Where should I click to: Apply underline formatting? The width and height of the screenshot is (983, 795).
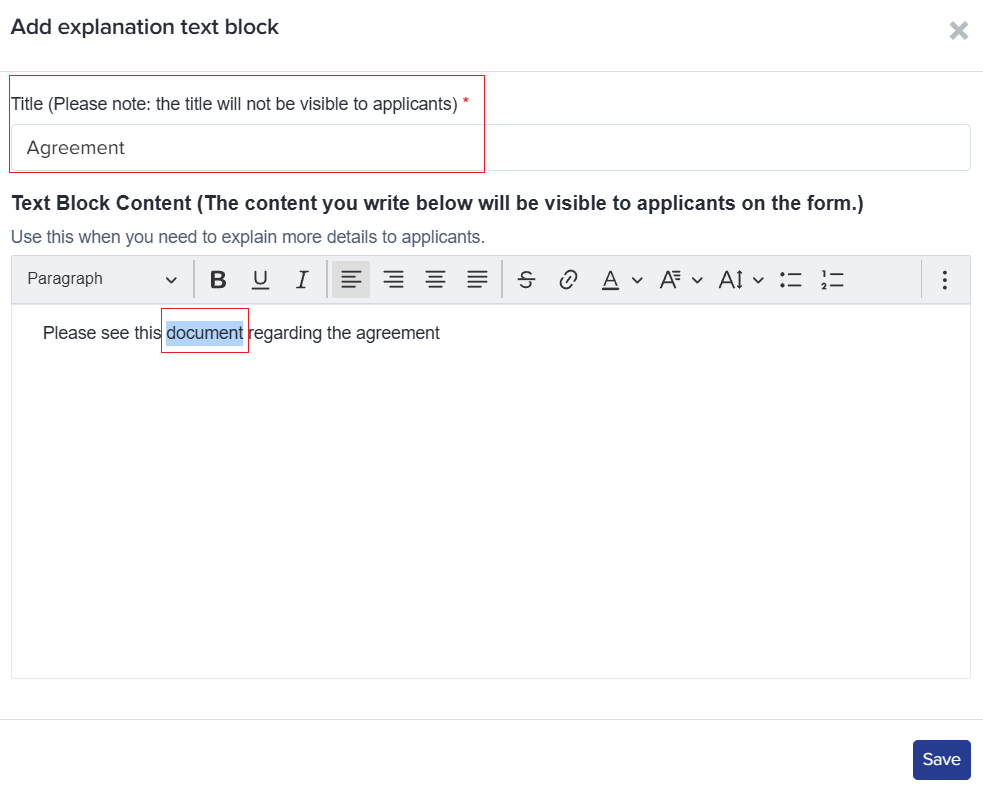260,280
